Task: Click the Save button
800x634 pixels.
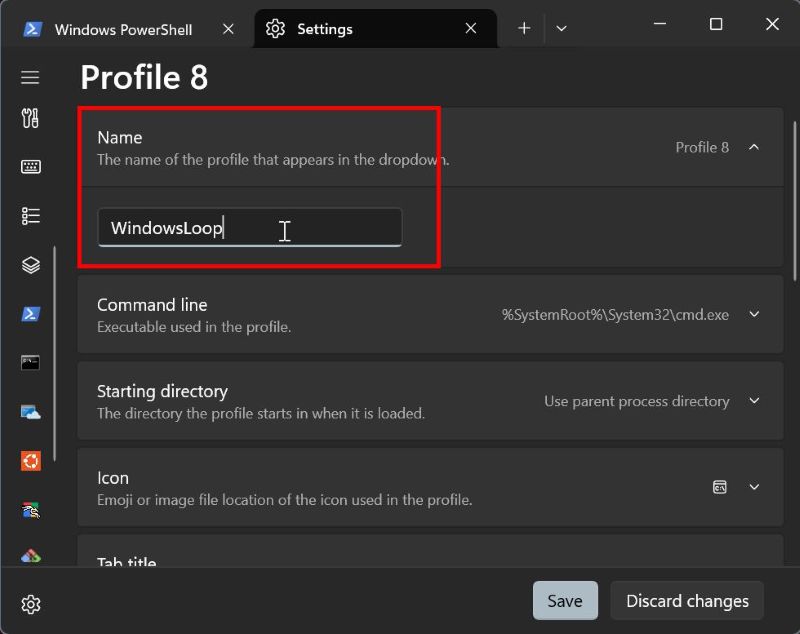Action: (565, 601)
